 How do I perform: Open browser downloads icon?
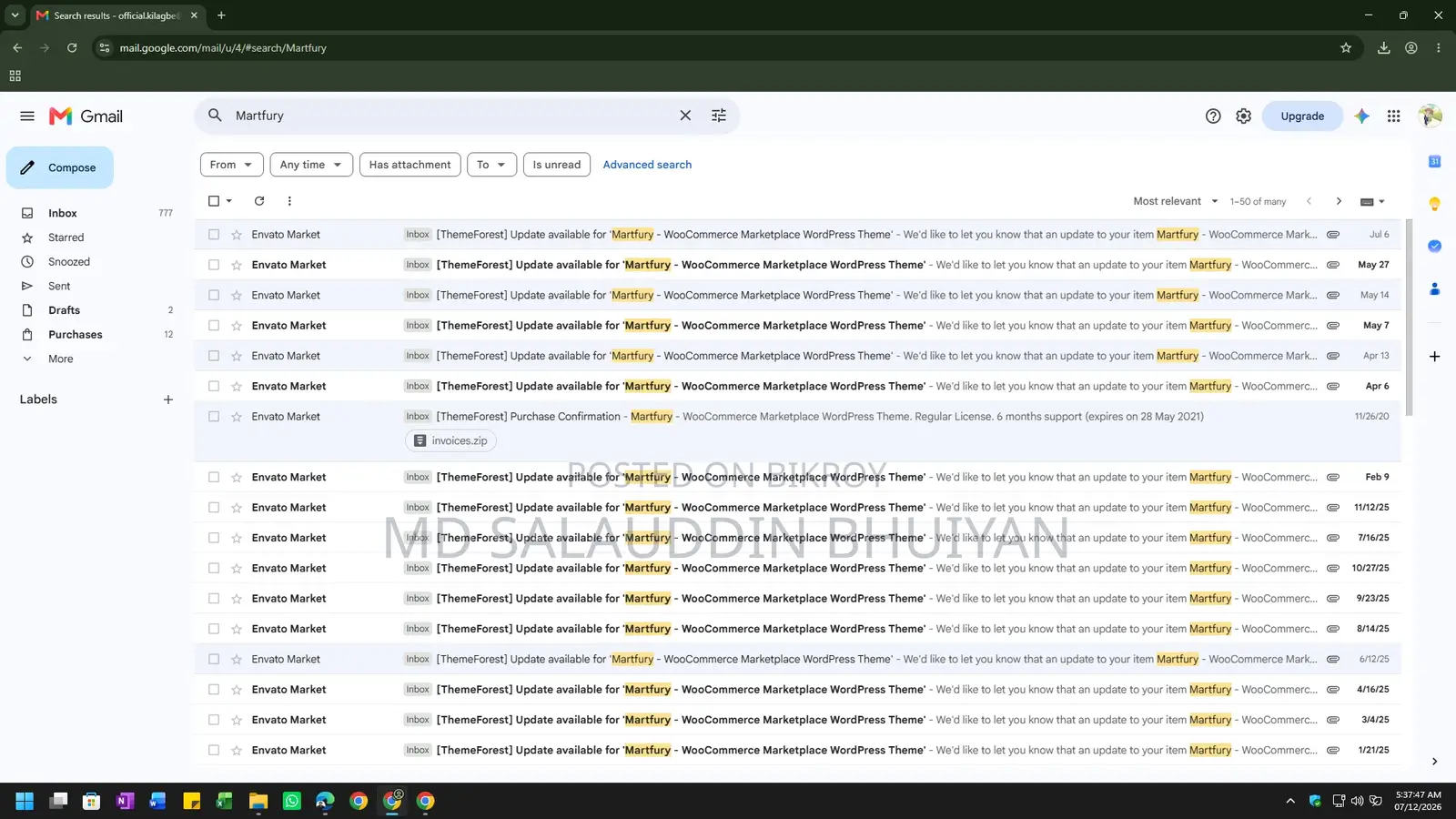(1383, 48)
